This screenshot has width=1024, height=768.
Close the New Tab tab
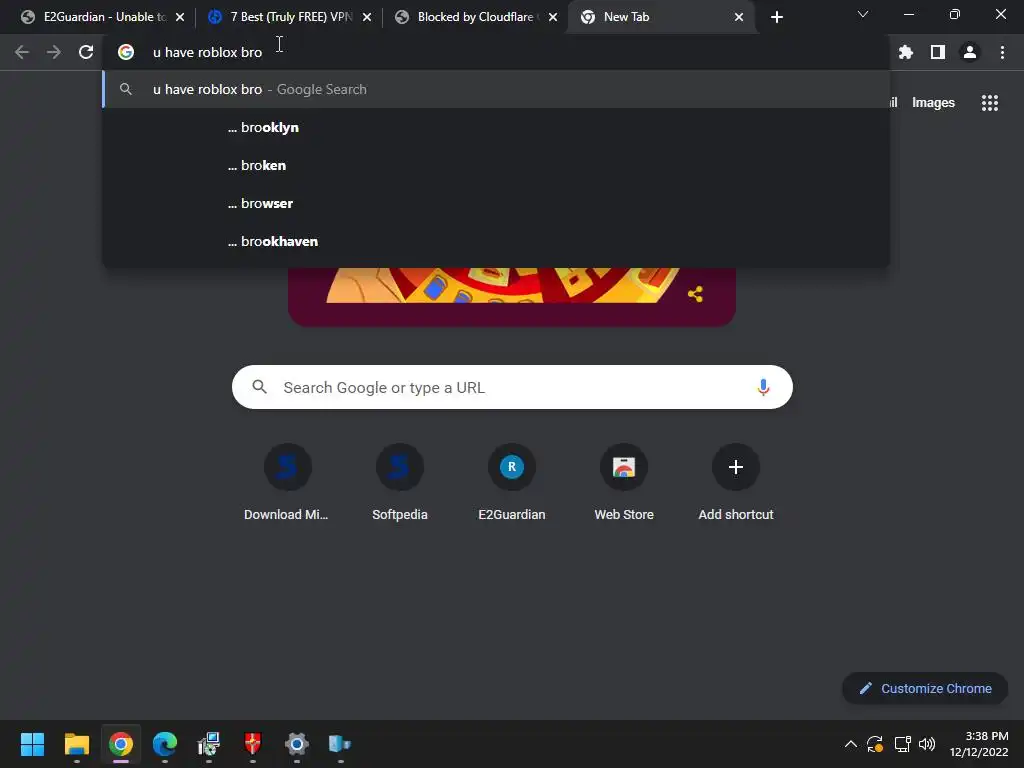click(x=739, y=17)
